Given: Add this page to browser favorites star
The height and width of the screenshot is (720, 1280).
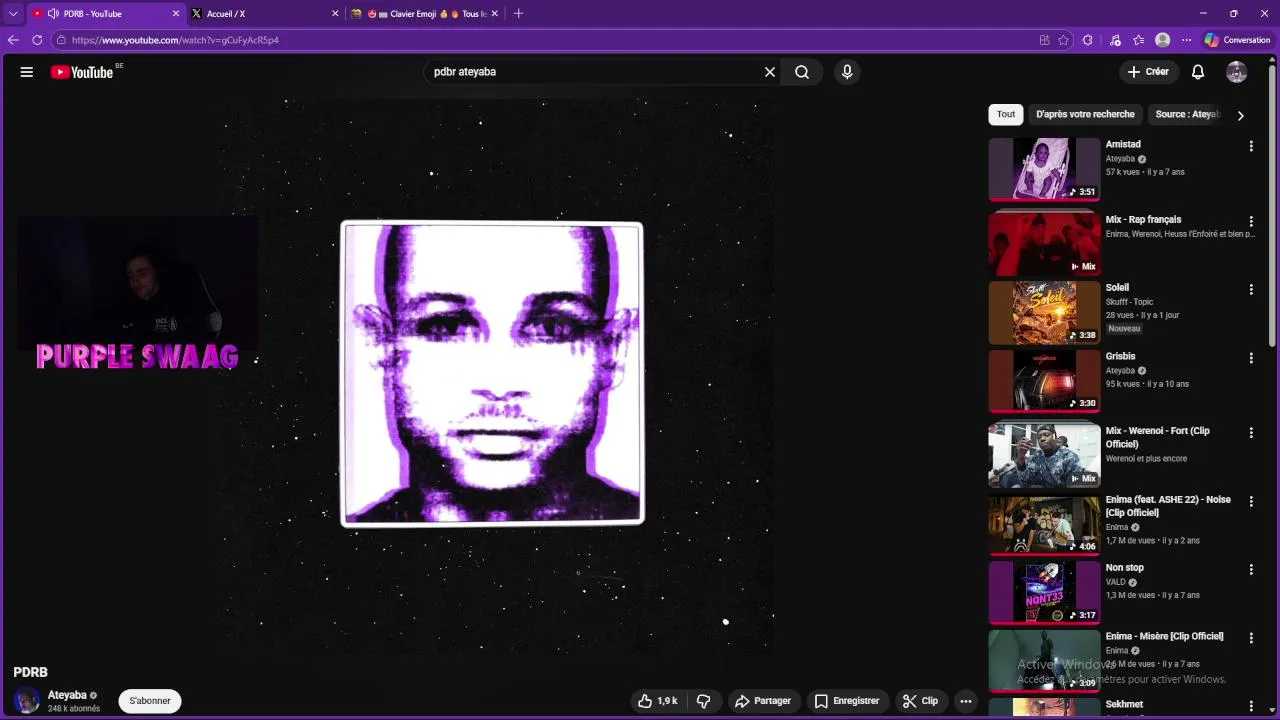Looking at the screenshot, I should pos(1063,40).
